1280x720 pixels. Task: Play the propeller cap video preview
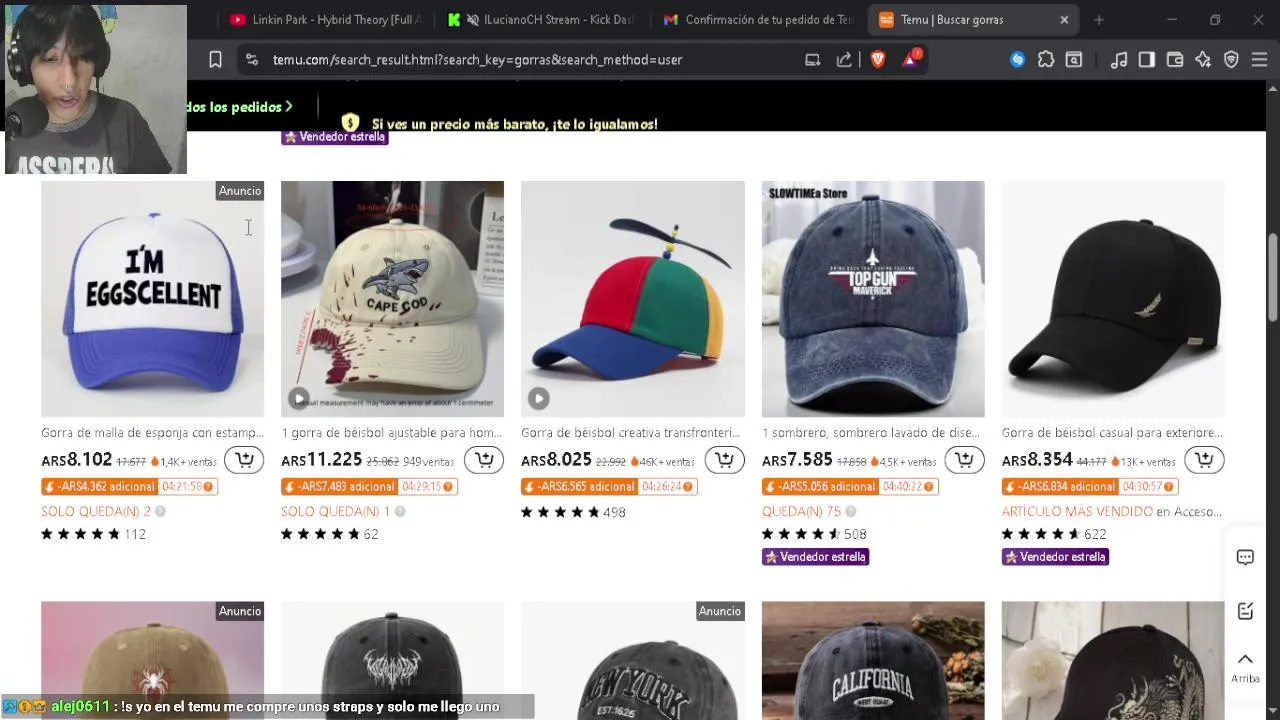(x=539, y=399)
